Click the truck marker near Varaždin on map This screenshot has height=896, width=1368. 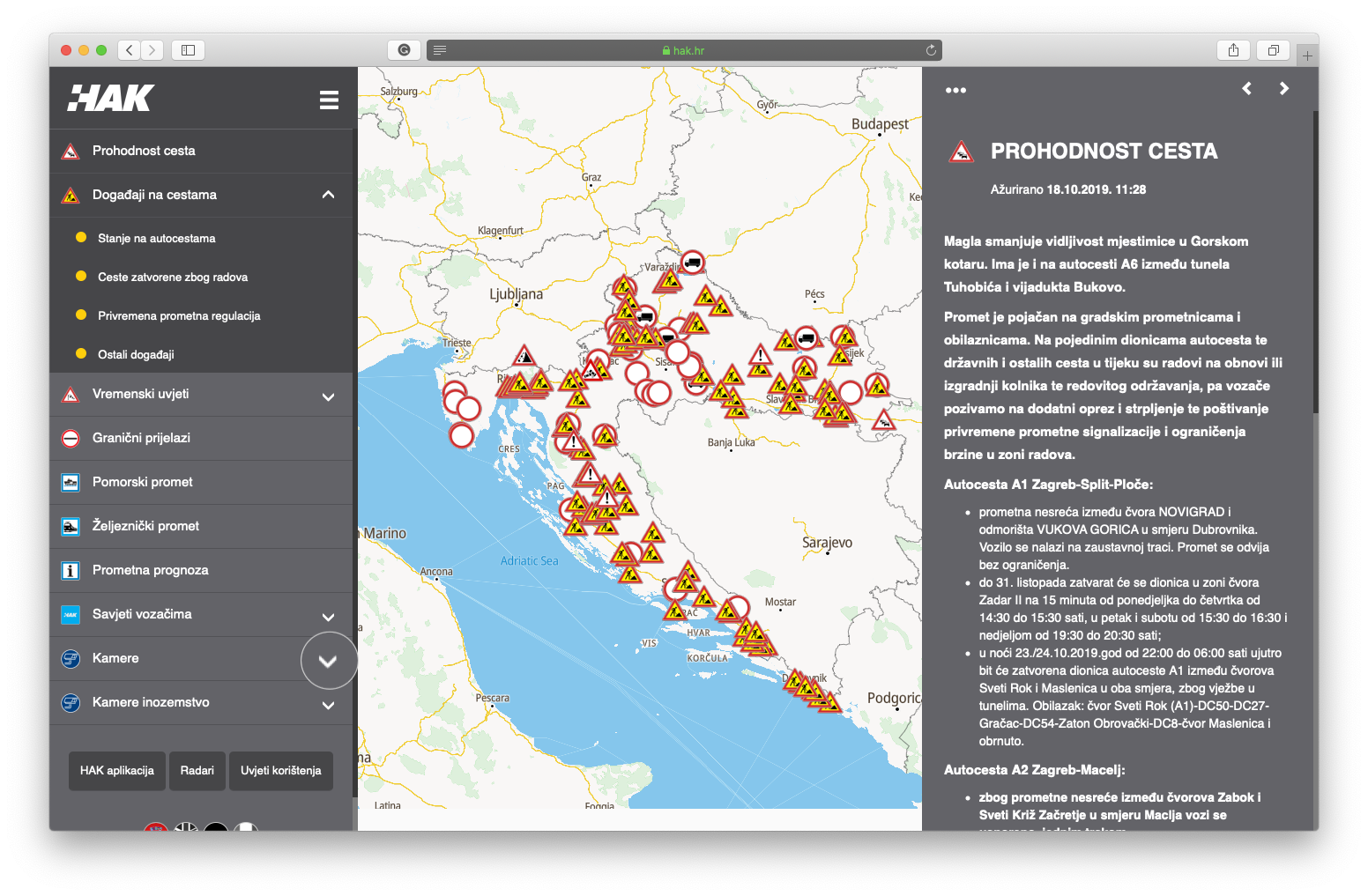pyautogui.click(x=693, y=262)
